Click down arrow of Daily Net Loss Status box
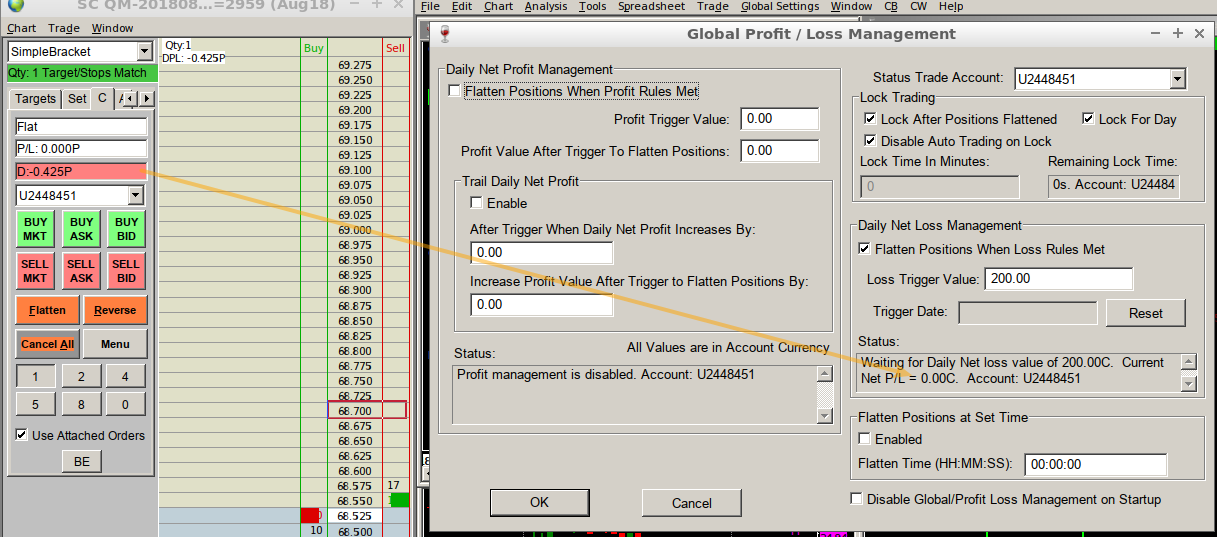This screenshot has height=537, width=1217. (x=1189, y=383)
